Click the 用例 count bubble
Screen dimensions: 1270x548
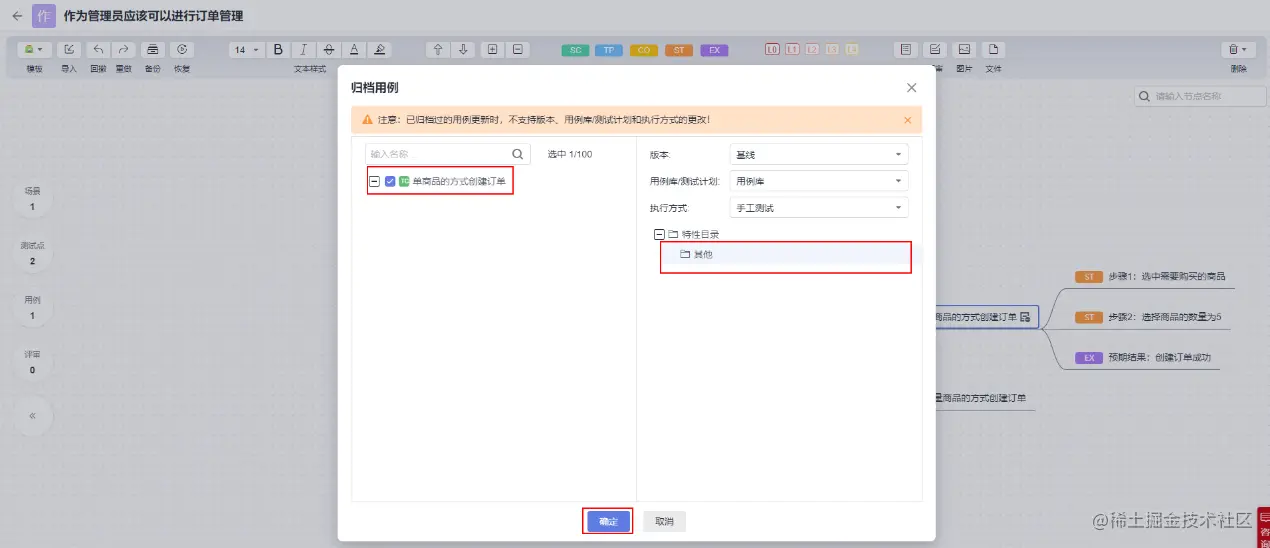coord(32,308)
